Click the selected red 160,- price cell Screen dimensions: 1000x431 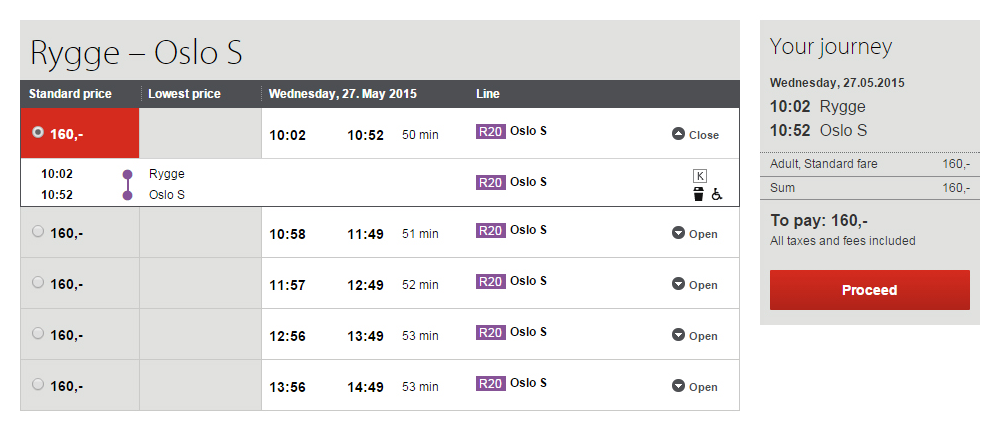point(80,133)
